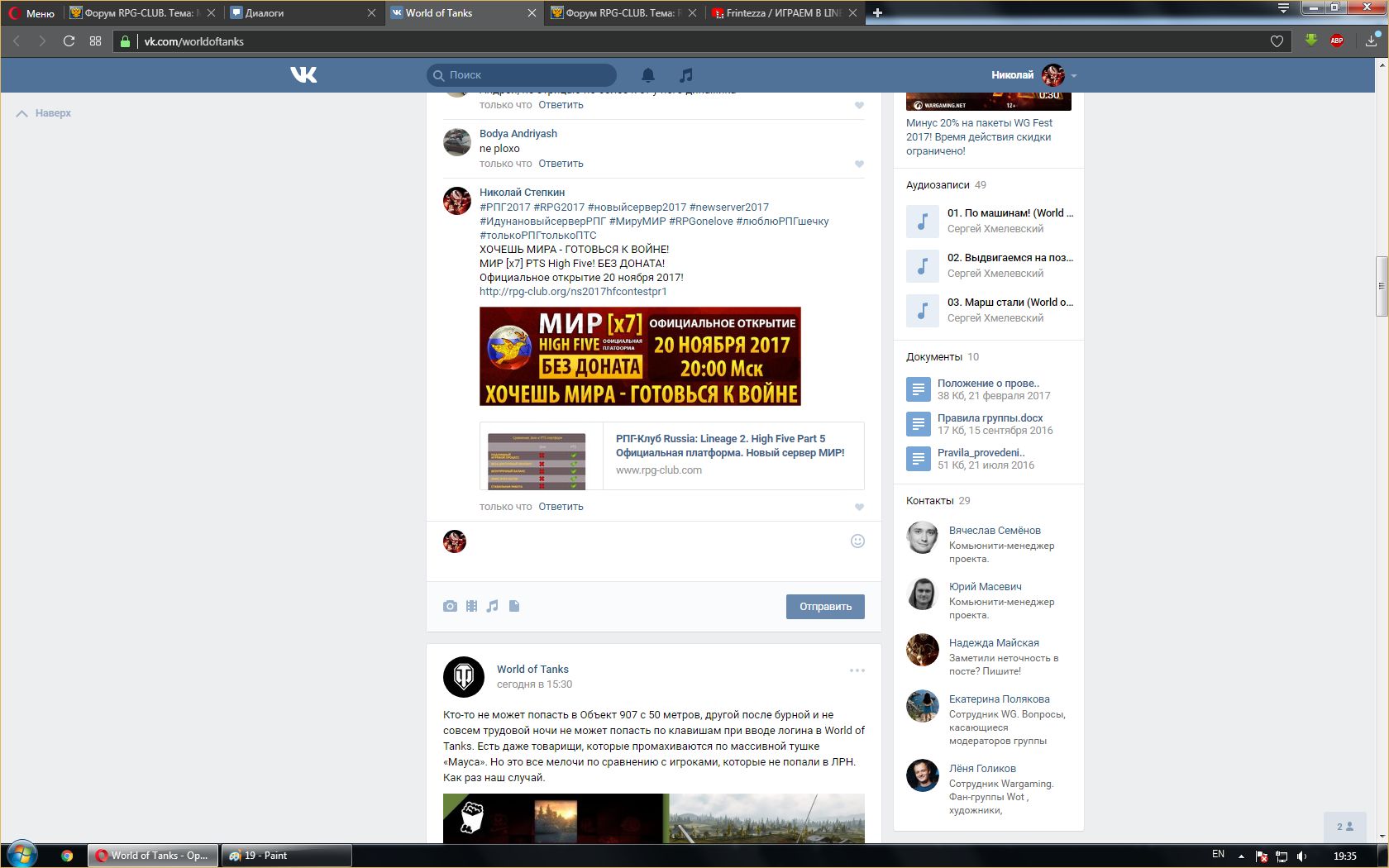Switch to the Диалоги tab
The image size is (1389, 868).
pos(303,13)
